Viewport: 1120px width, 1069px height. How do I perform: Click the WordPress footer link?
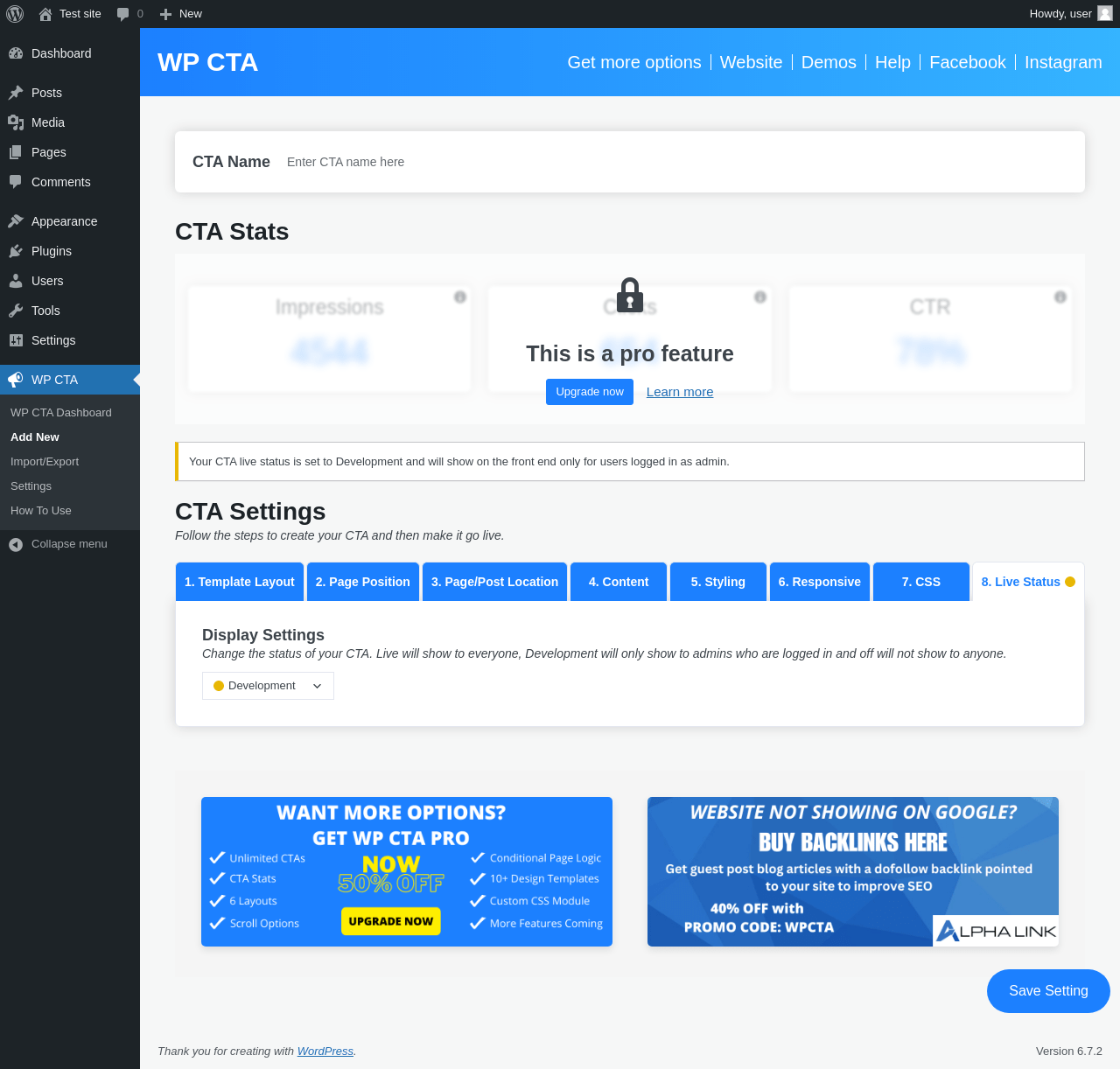click(325, 1052)
